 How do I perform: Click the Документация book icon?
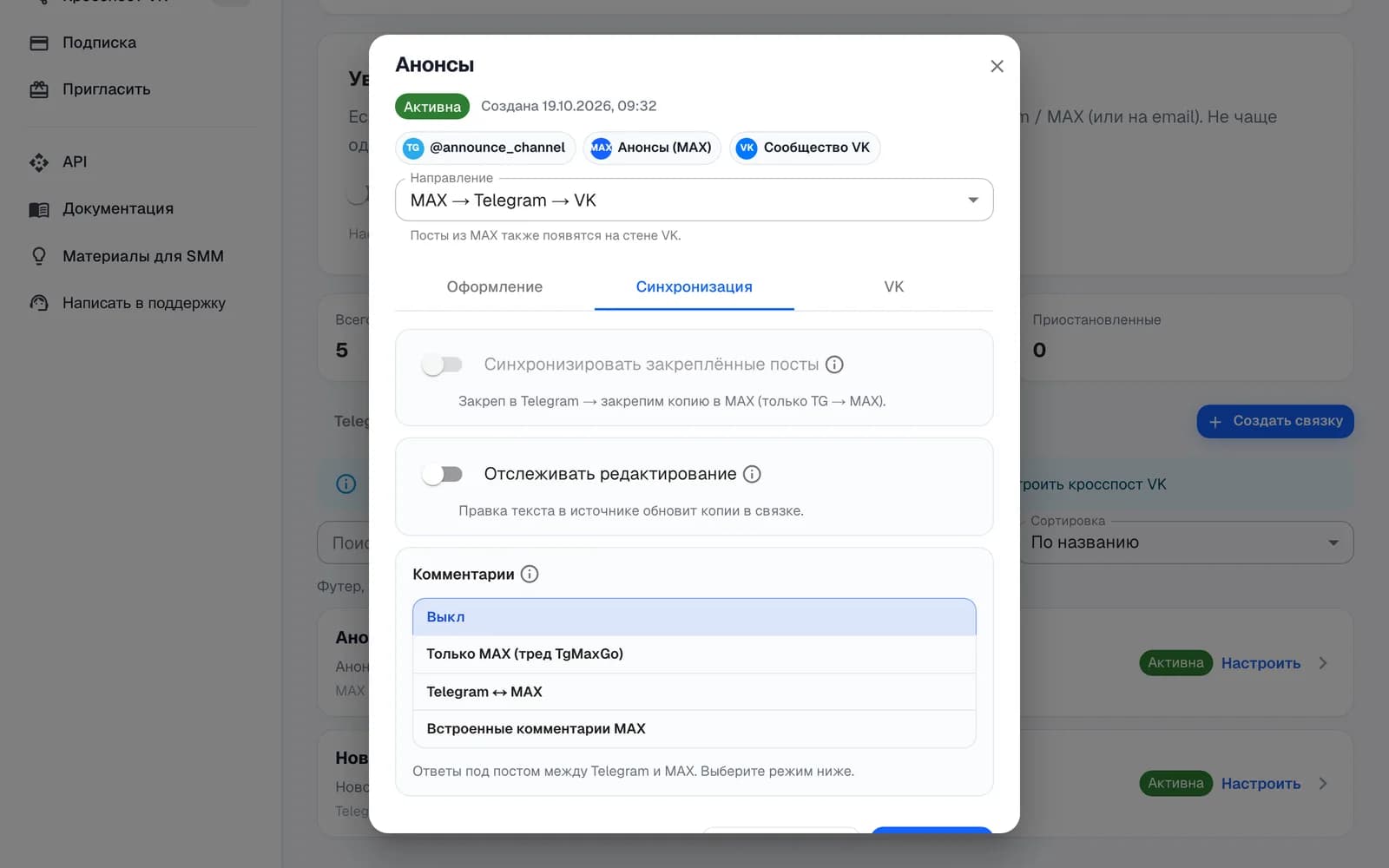pos(39,209)
